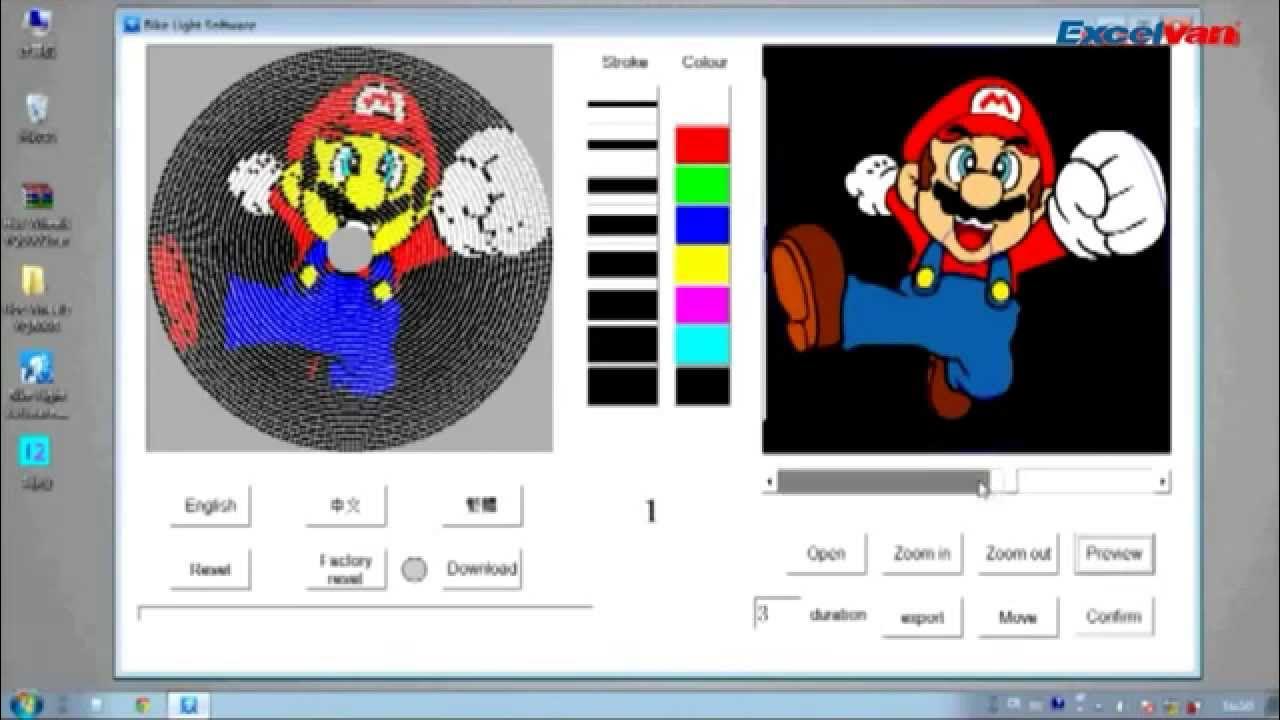This screenshot has height=720, width=1280.
Task: Select the thinnest stroke line
Action: 622,104
